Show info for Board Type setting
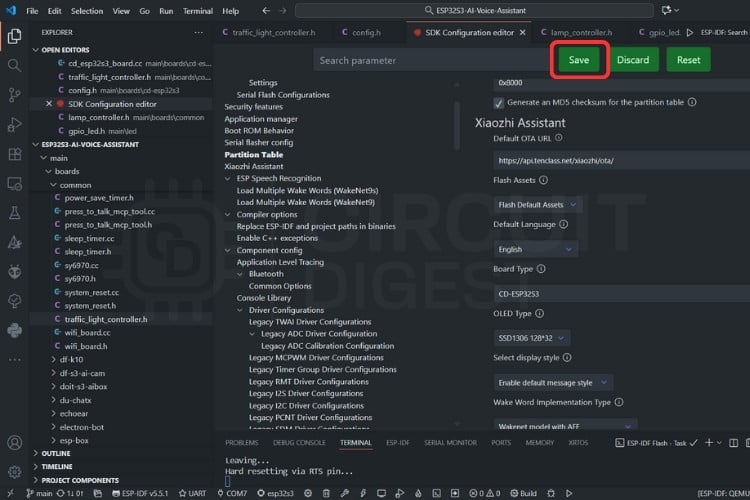The image size is (750, 500). point(541,269)
